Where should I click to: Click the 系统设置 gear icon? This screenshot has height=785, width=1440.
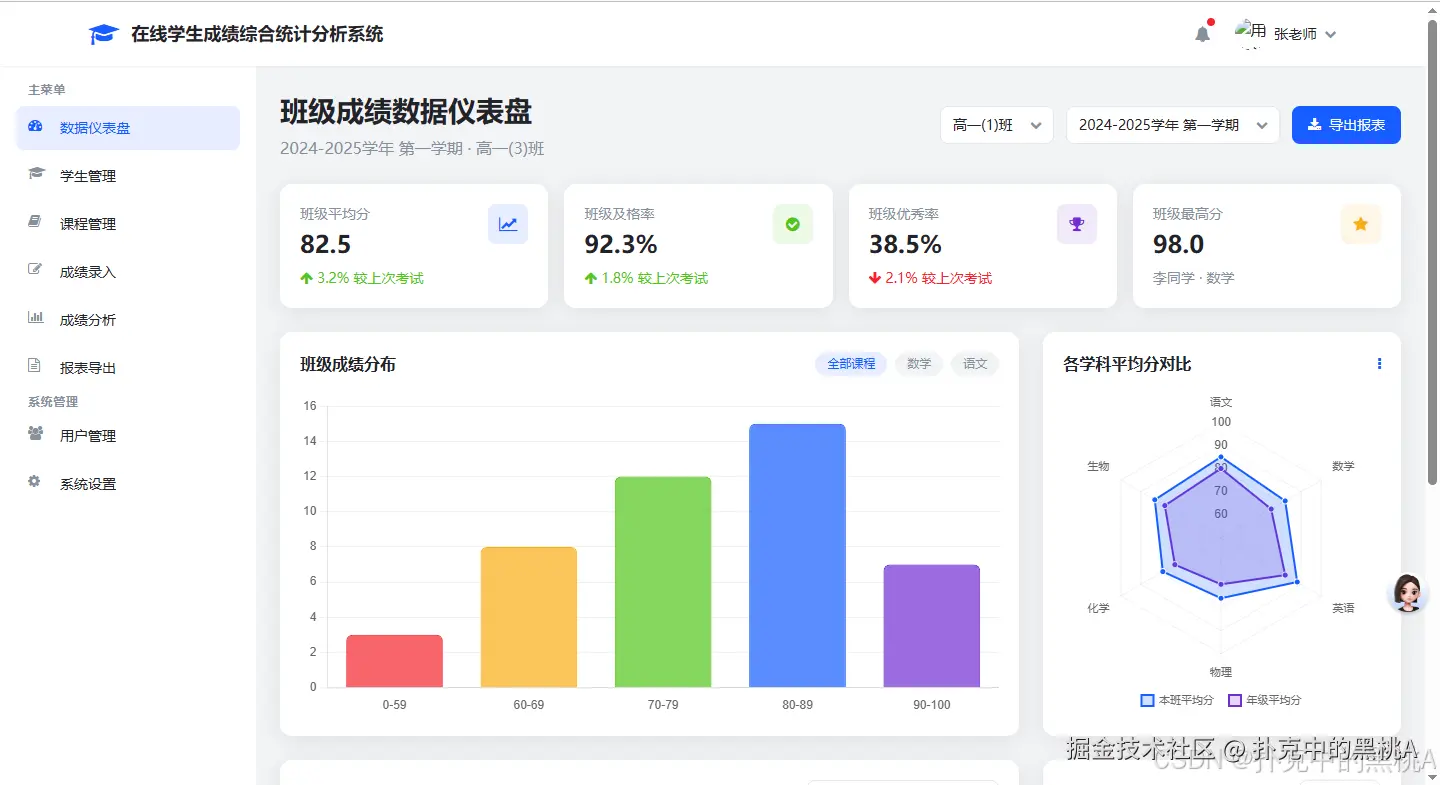pyautogui.click(x=34, y=482)
